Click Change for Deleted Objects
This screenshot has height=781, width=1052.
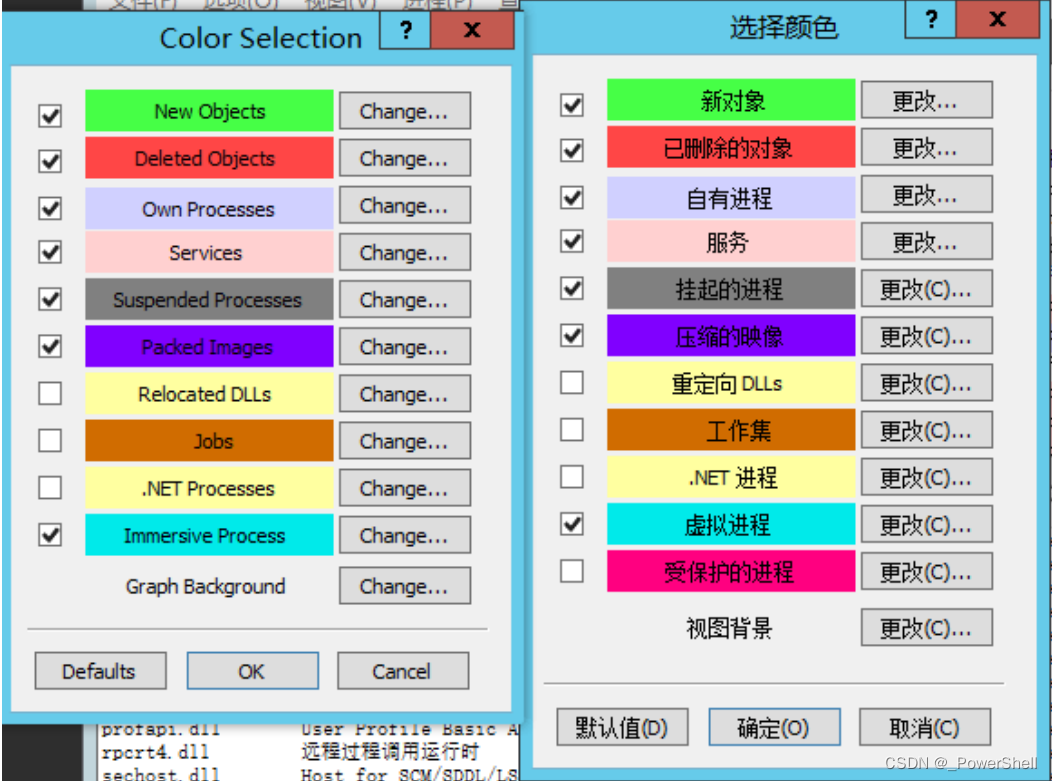(405, 158)
